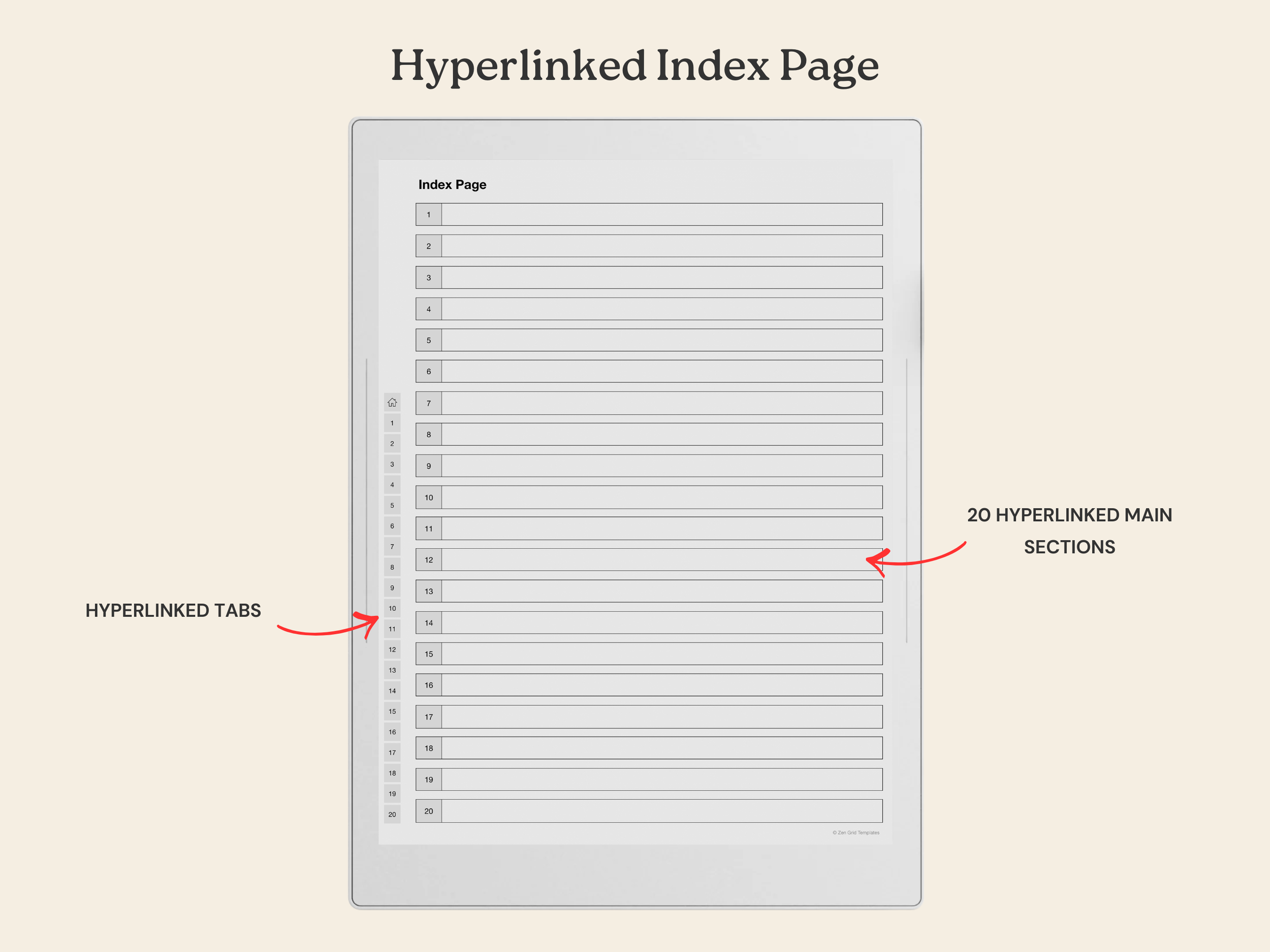The height and width of the screenshot is (952, 1270).
Task: Open side tab number 8
Action: click(392, 567)
